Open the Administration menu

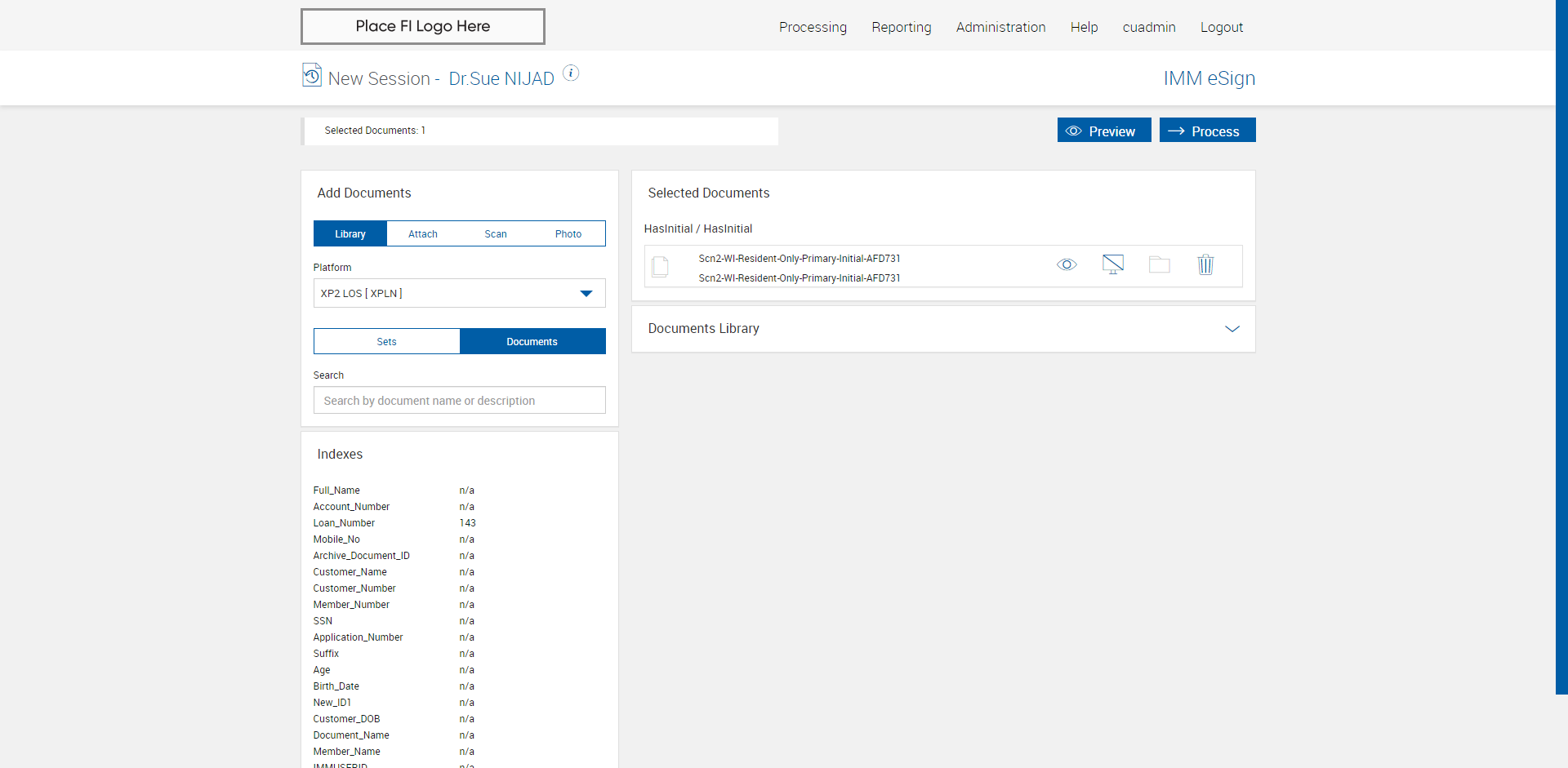pyautogui.click(x=1000, y=27)
